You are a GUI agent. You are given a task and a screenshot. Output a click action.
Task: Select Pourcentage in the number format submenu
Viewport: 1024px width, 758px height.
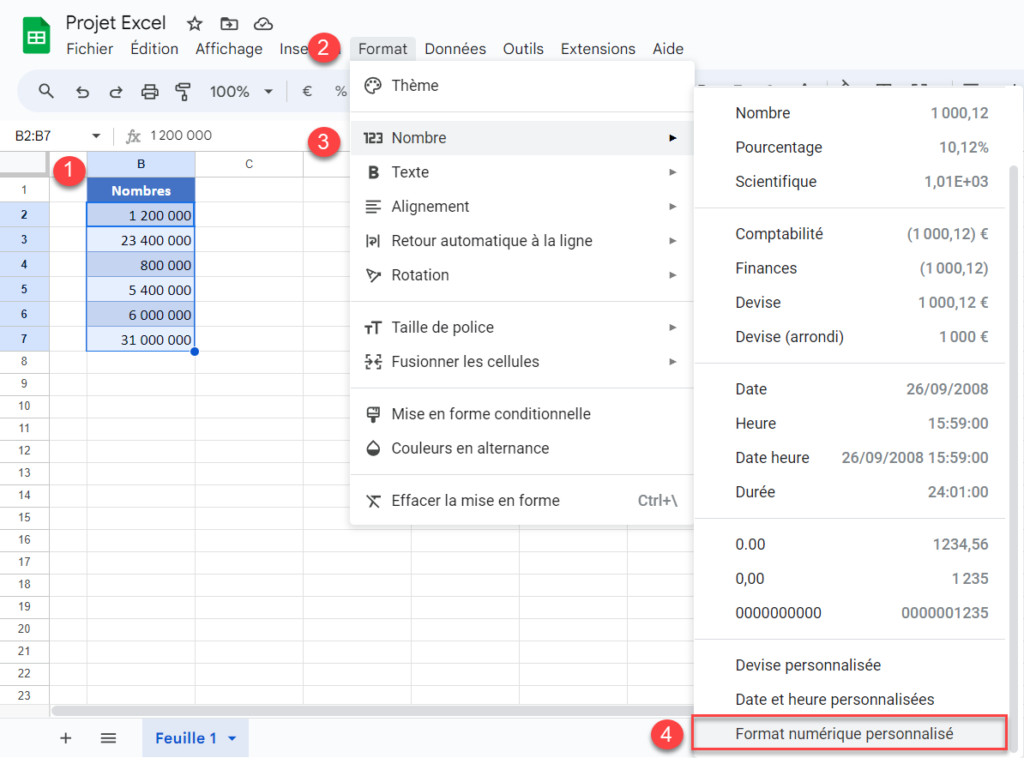tap(777, 147)
